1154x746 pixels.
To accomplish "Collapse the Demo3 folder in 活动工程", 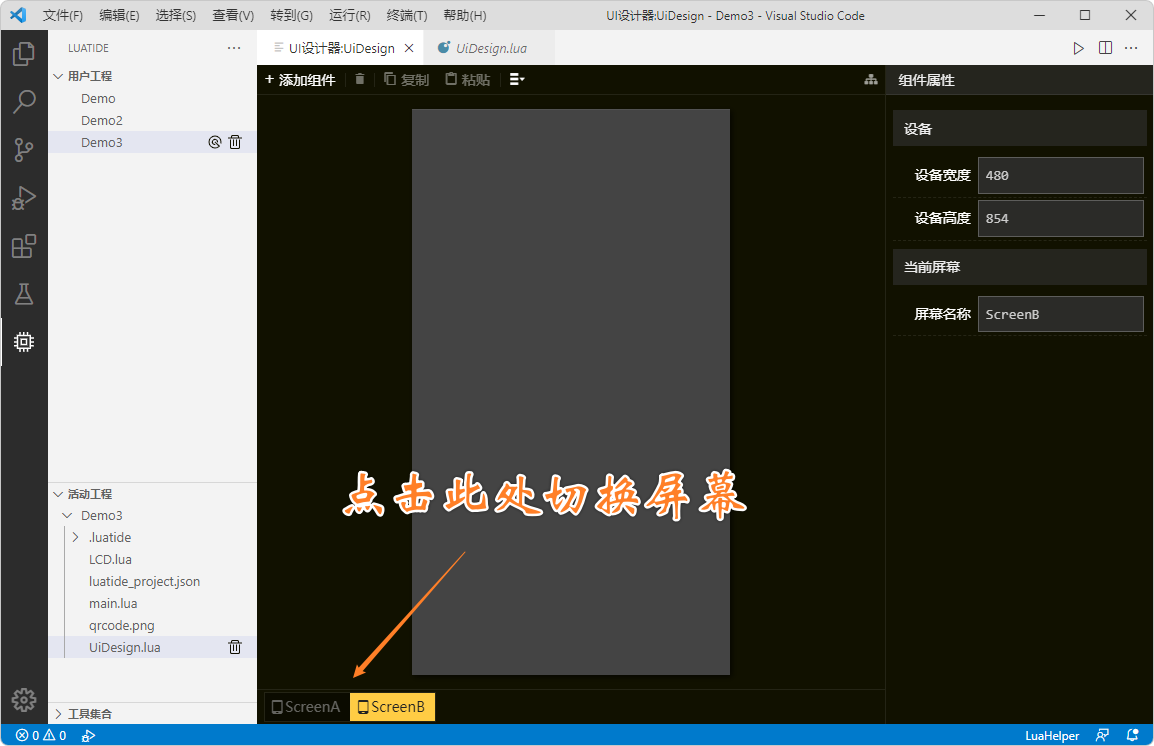I will [x=67, y=516].
